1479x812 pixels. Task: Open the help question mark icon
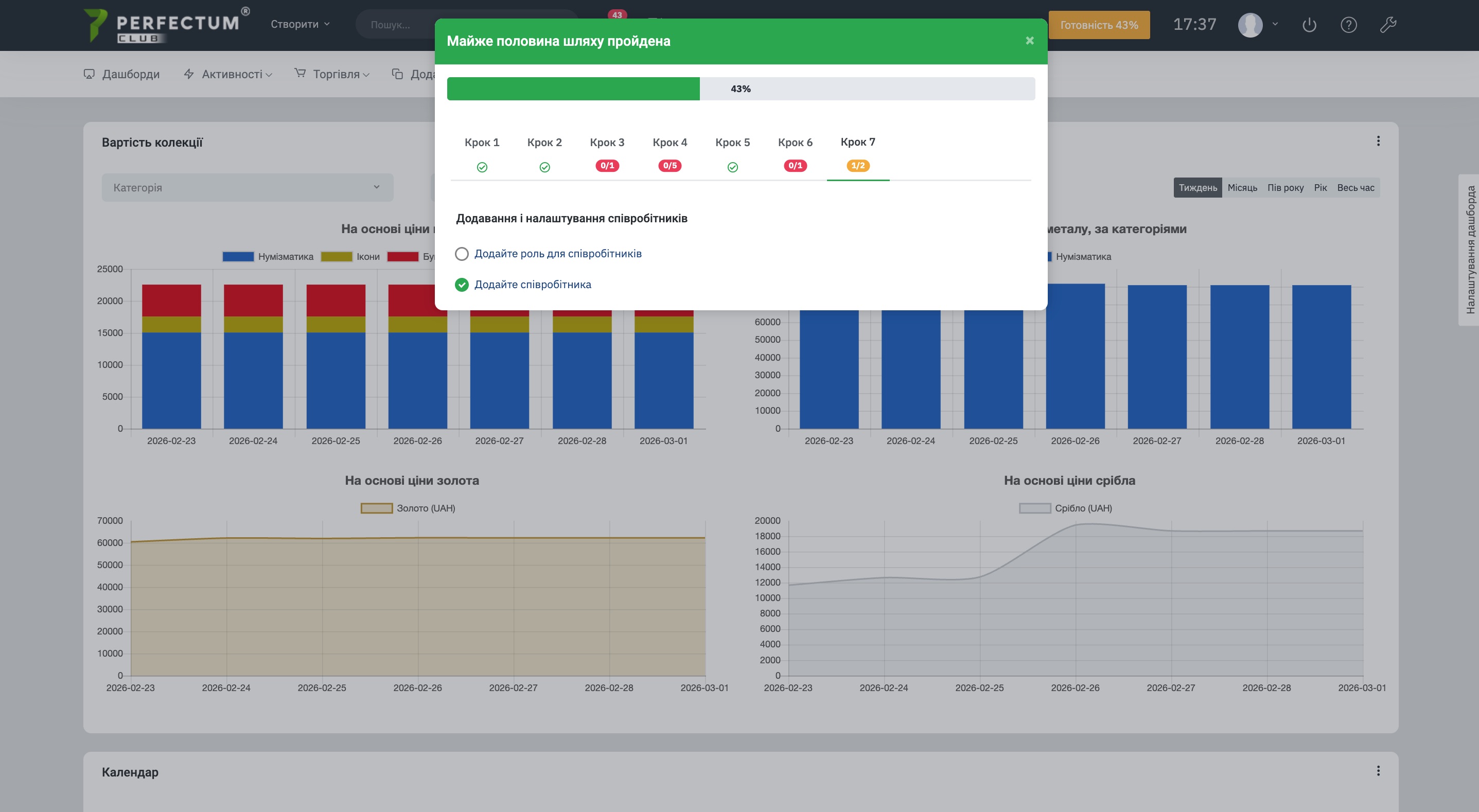point(1348,25)
